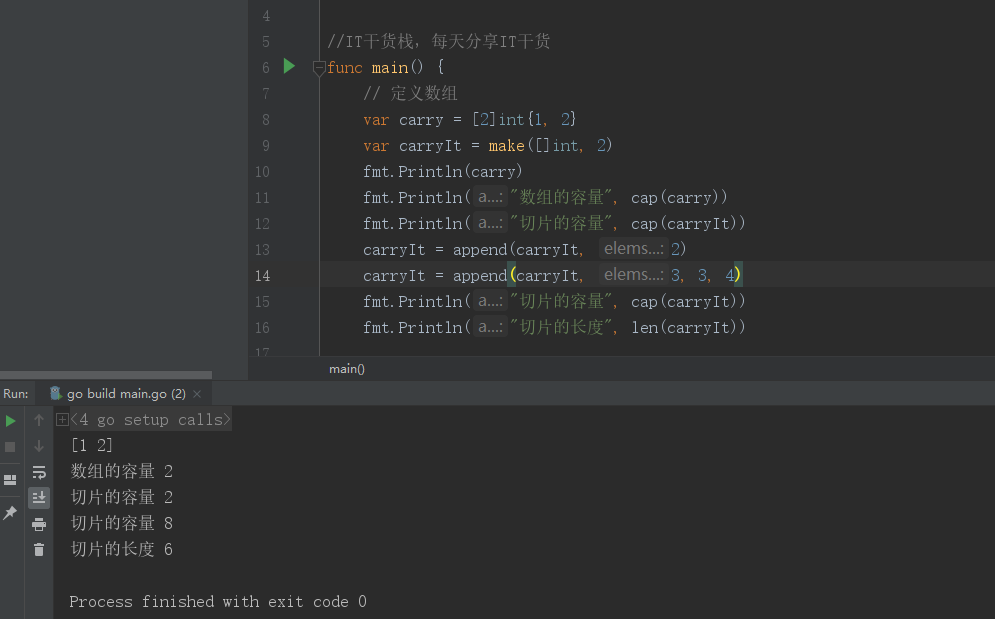Open main() in the breadcrumb bar
This screenshot has width=995, height=619.
click(346, 368)
